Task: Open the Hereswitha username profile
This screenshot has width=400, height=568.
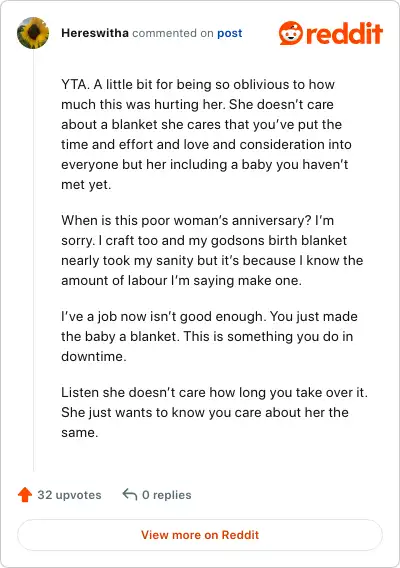Action: (95, 33)
